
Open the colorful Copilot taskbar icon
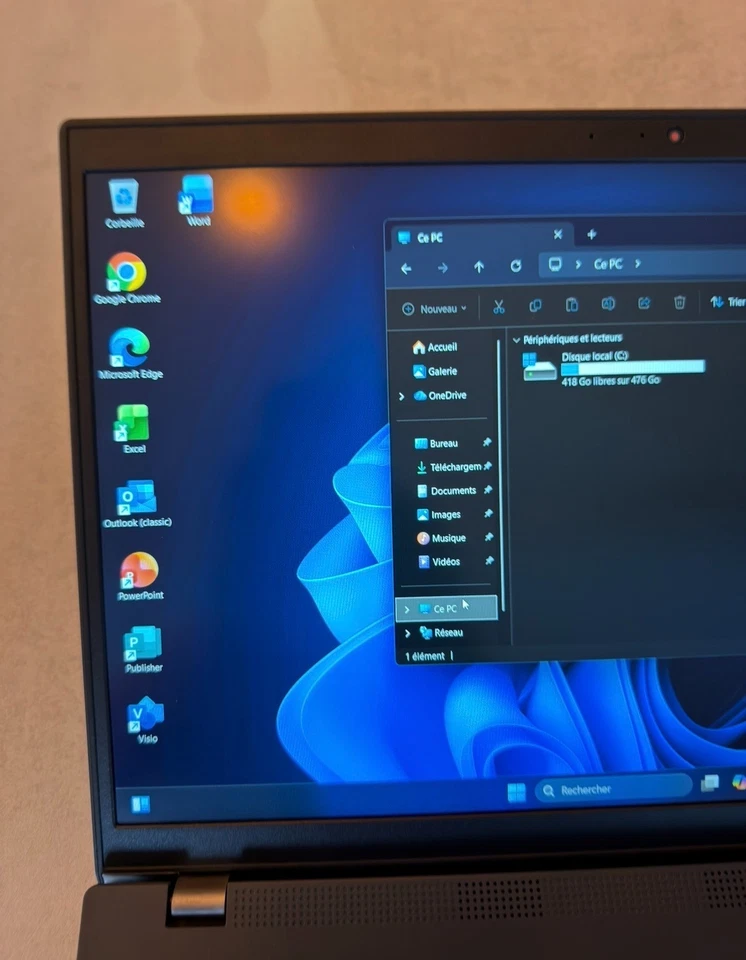click(739, 782)
